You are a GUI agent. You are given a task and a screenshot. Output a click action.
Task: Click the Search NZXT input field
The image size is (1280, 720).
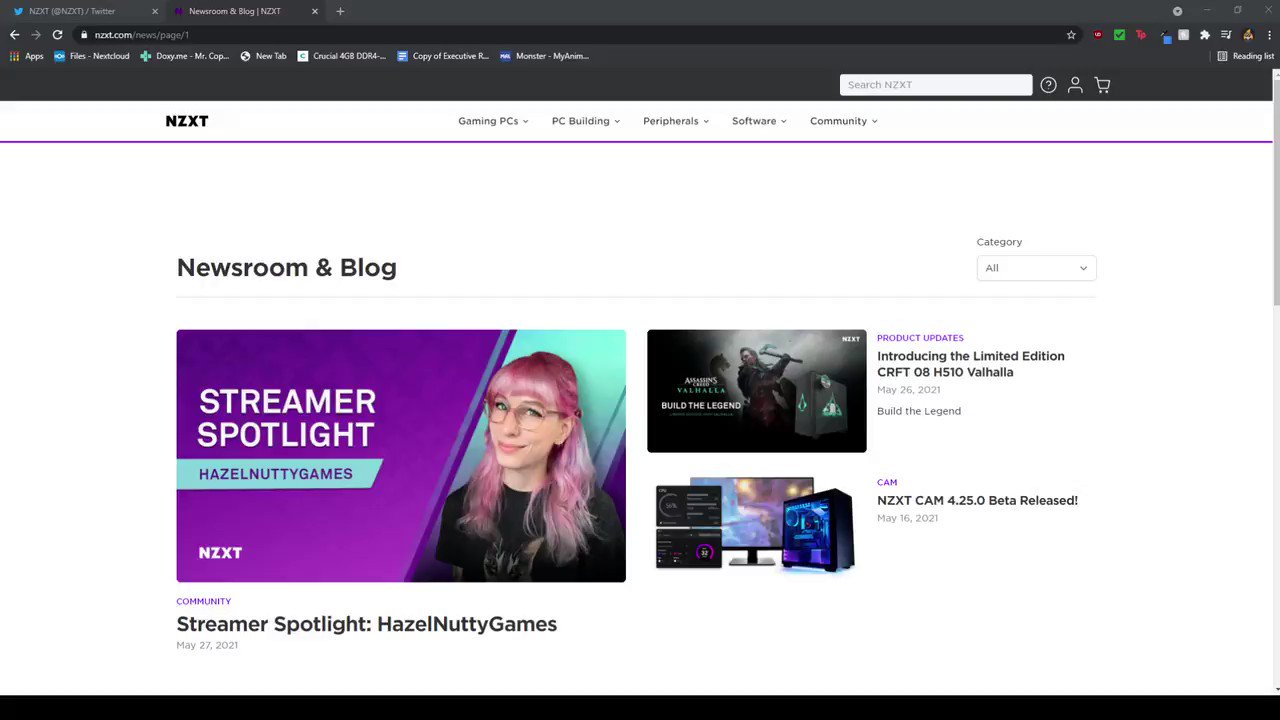pyautogui.click(x=936, y=85)
